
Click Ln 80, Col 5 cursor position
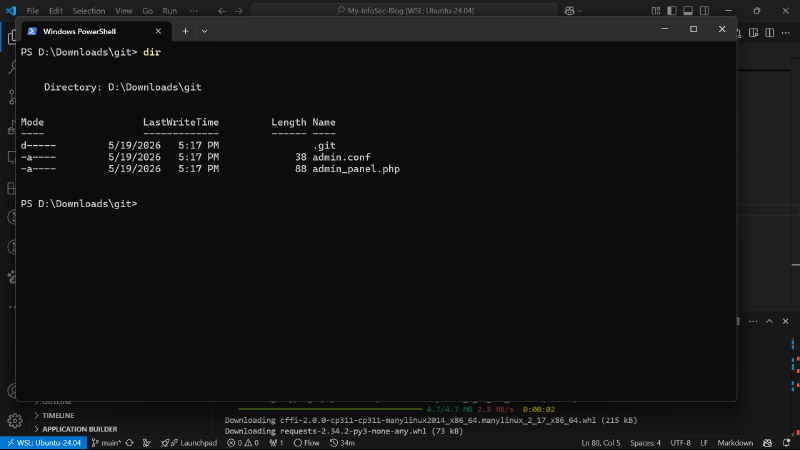[x=601, y=443]
